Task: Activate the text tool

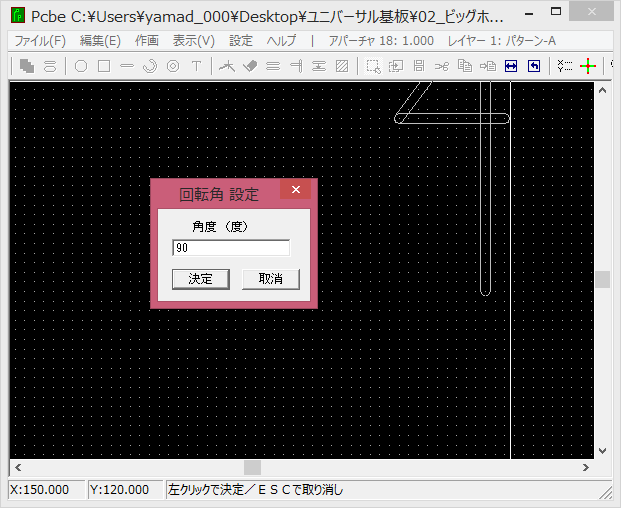Action: pos(196,66)
